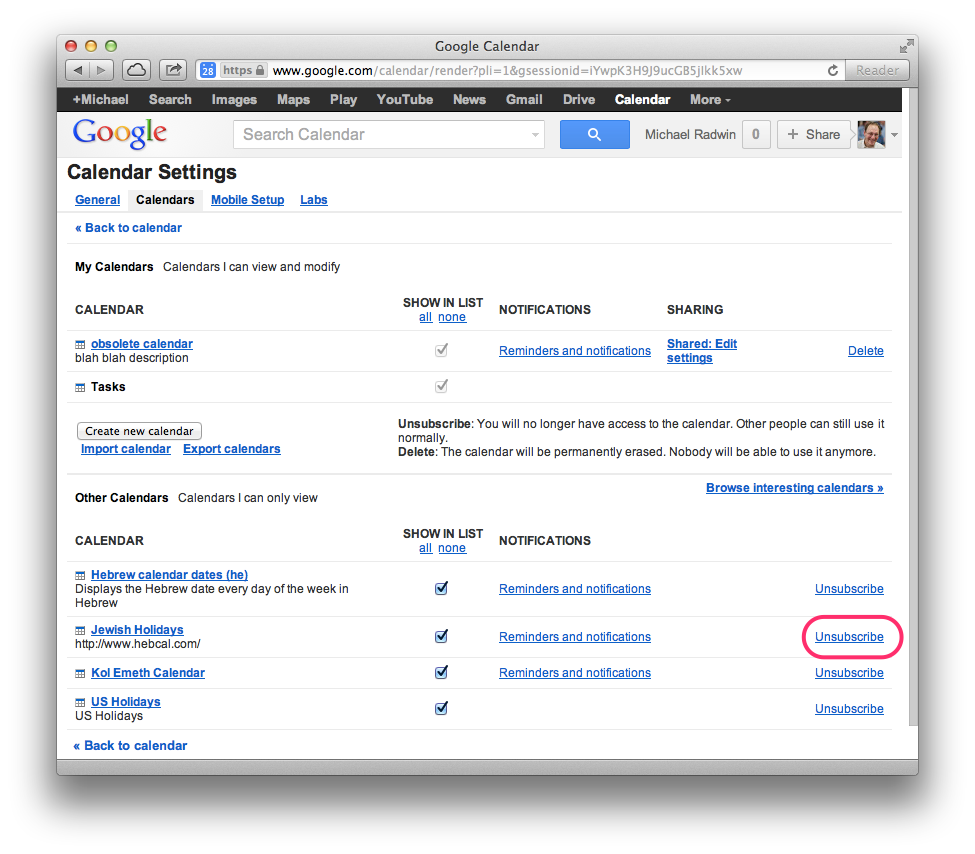Open News from the Google bar
The width and height of the screenshot is (975, 854).
click(x=469, y=100)
